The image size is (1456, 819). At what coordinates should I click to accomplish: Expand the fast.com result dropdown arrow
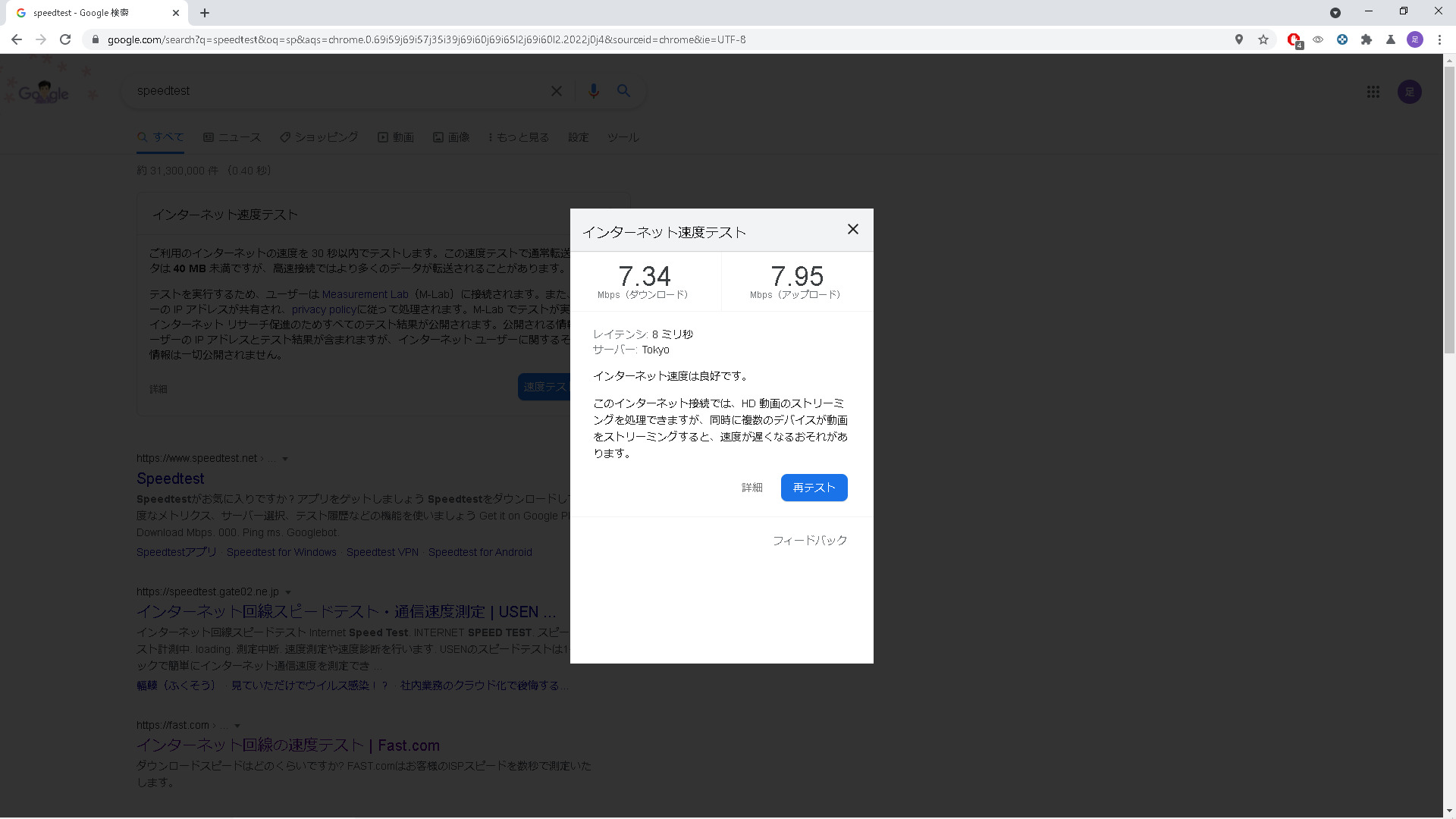pos(237,726)
